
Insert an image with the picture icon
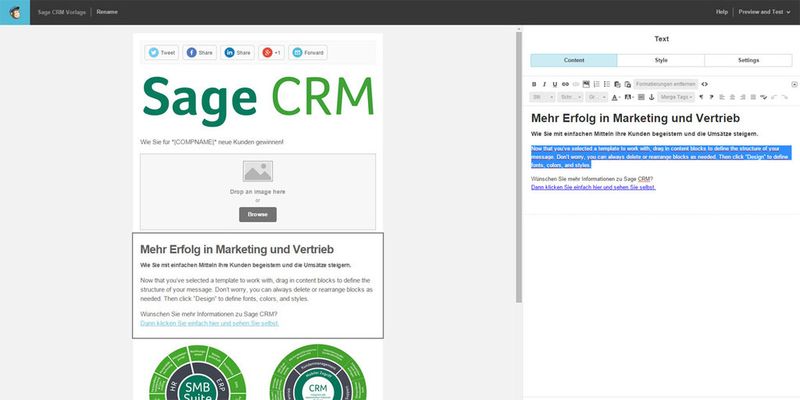coord(586,84)
